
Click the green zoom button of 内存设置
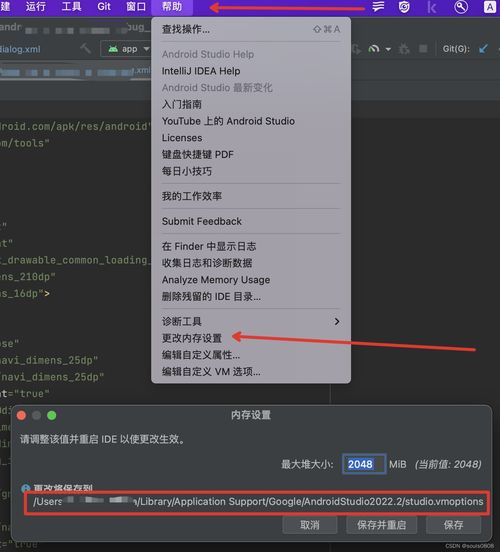[52, 415]
